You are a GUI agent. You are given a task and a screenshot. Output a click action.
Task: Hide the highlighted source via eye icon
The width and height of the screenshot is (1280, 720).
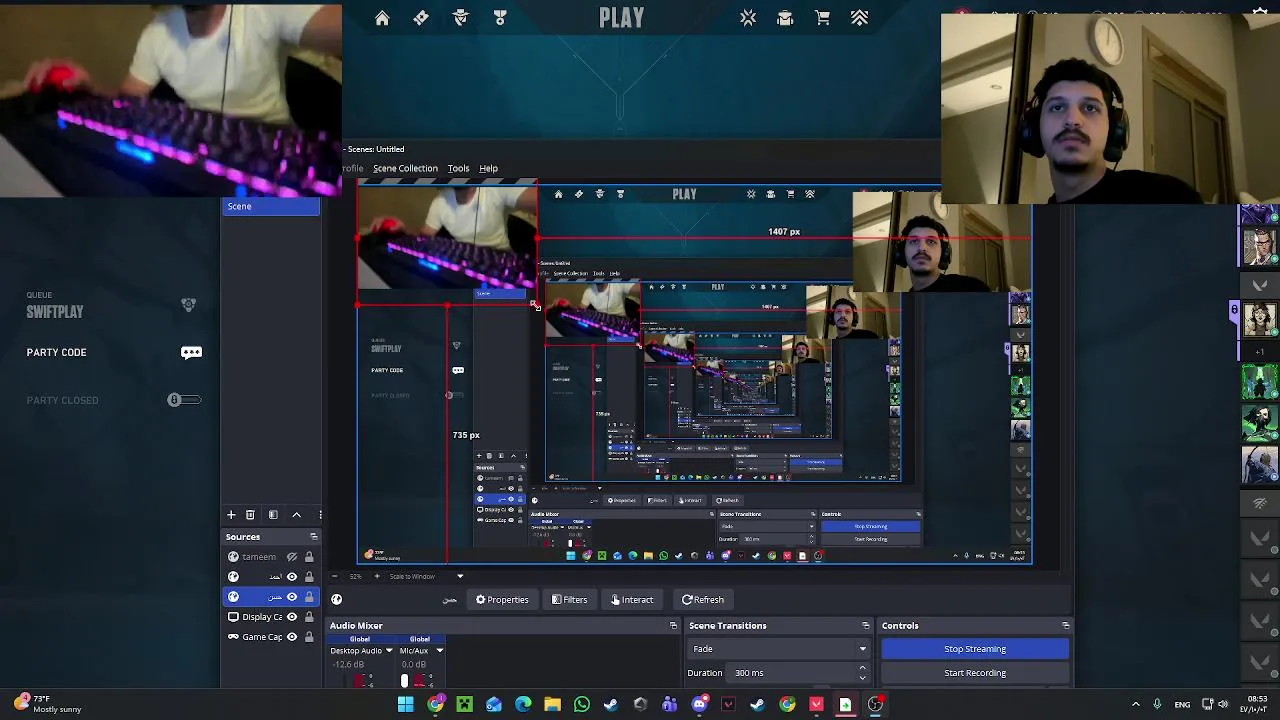[292, 597]
